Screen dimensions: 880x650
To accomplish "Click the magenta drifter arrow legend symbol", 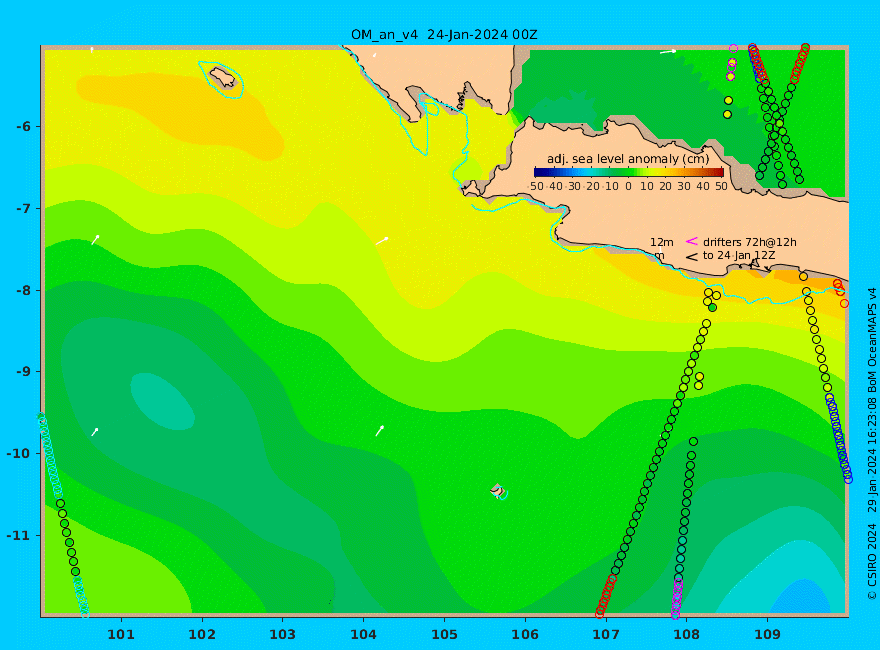I will coord(692,241).
